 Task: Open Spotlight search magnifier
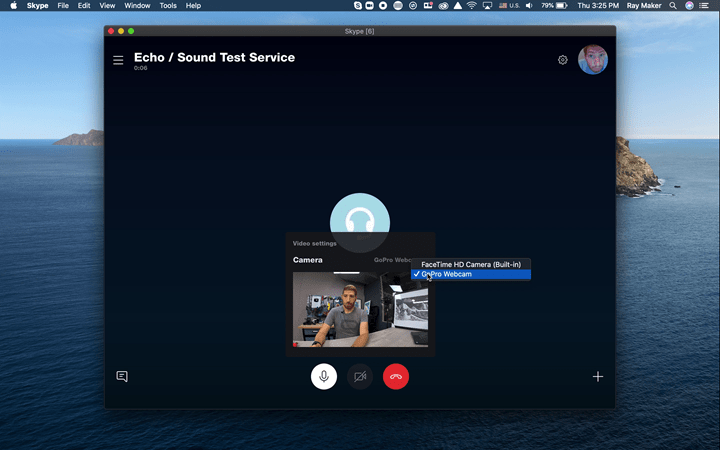click(x=673, y=6)
